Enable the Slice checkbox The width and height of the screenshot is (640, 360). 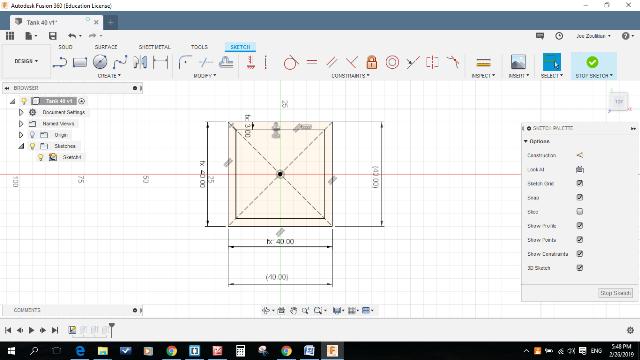point(580,211)
